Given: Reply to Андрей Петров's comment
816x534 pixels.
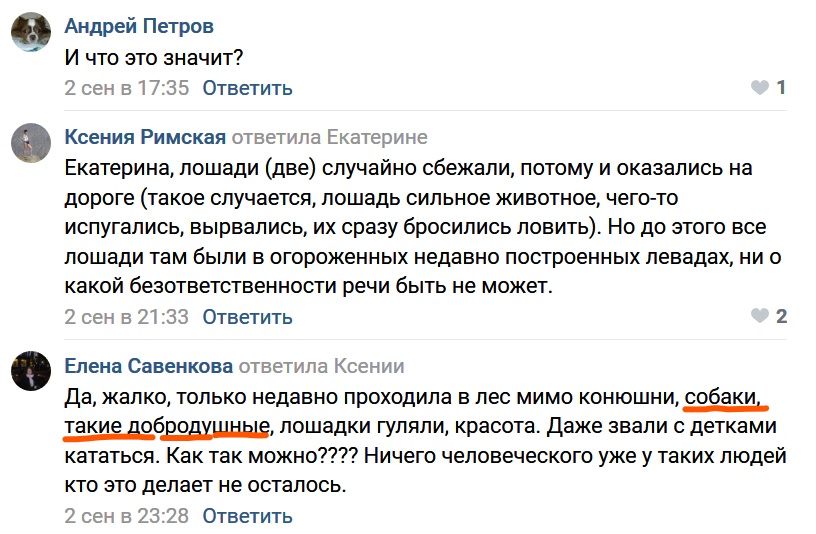Looking at the screenshot, I should coord(247,88).
